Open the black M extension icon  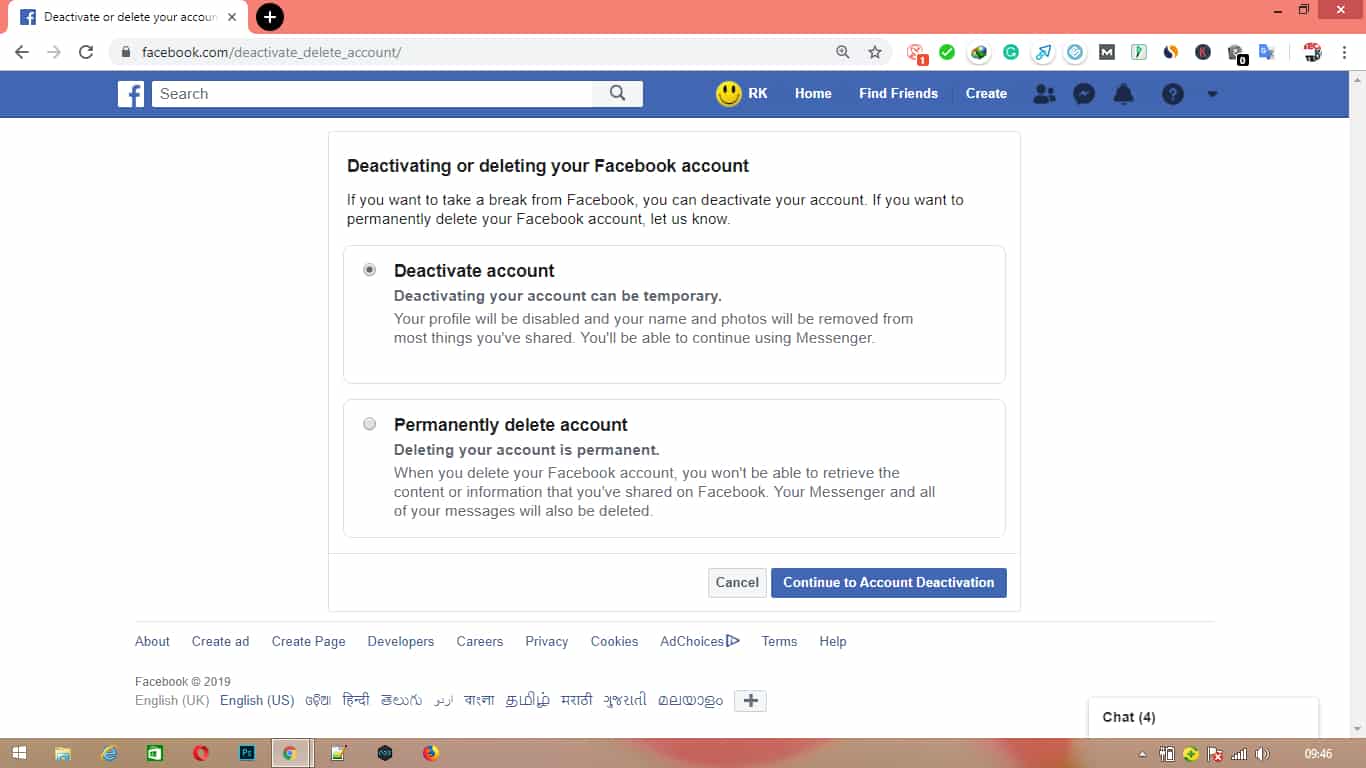tap(1107, 52)
